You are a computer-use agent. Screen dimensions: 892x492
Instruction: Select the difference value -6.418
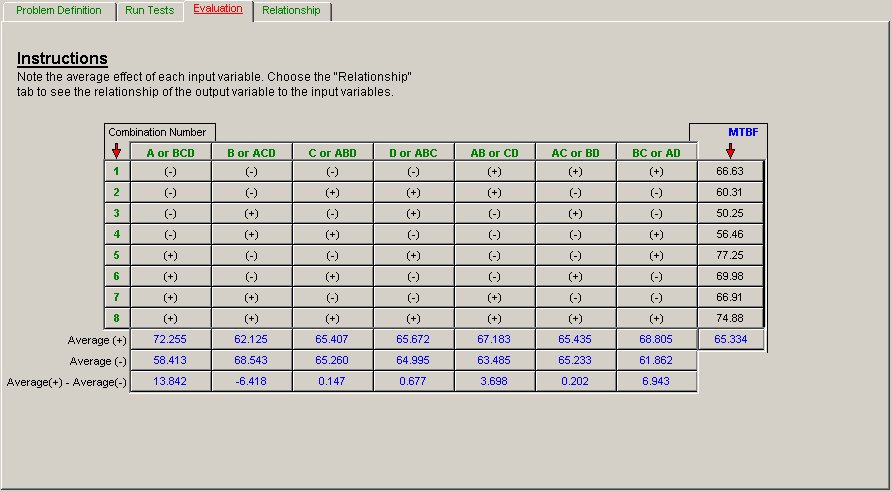pyautogui.click(x=251, y=382)
